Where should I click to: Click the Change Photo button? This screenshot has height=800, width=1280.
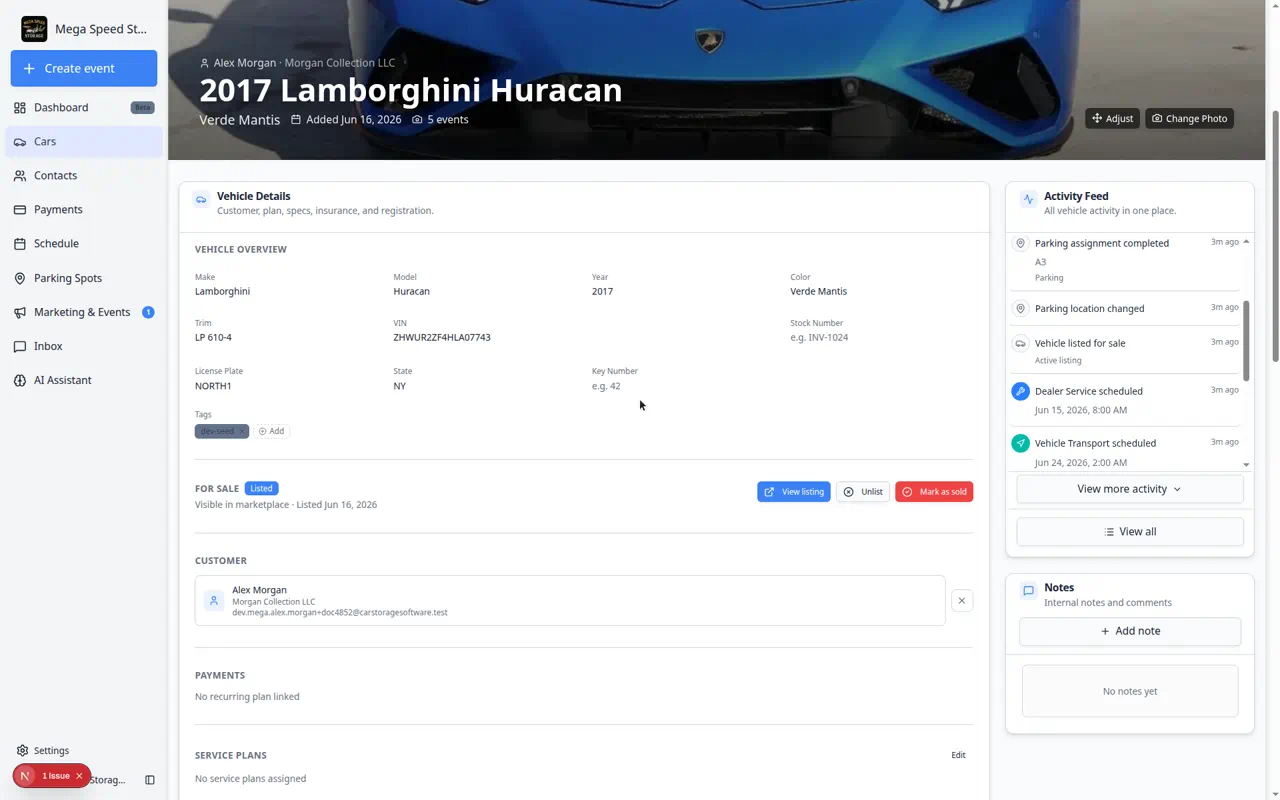tap(1189, 118)
